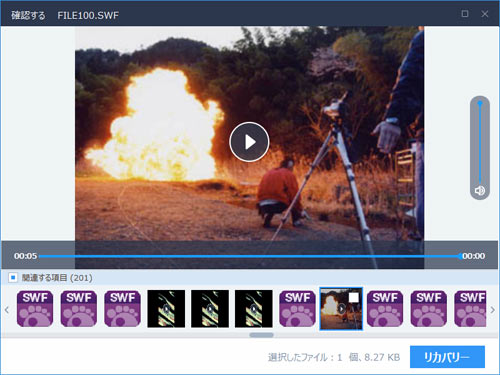Tick the checkbox on the selected explosion thumbnail

pyautogui.click(x=354, y=297)
